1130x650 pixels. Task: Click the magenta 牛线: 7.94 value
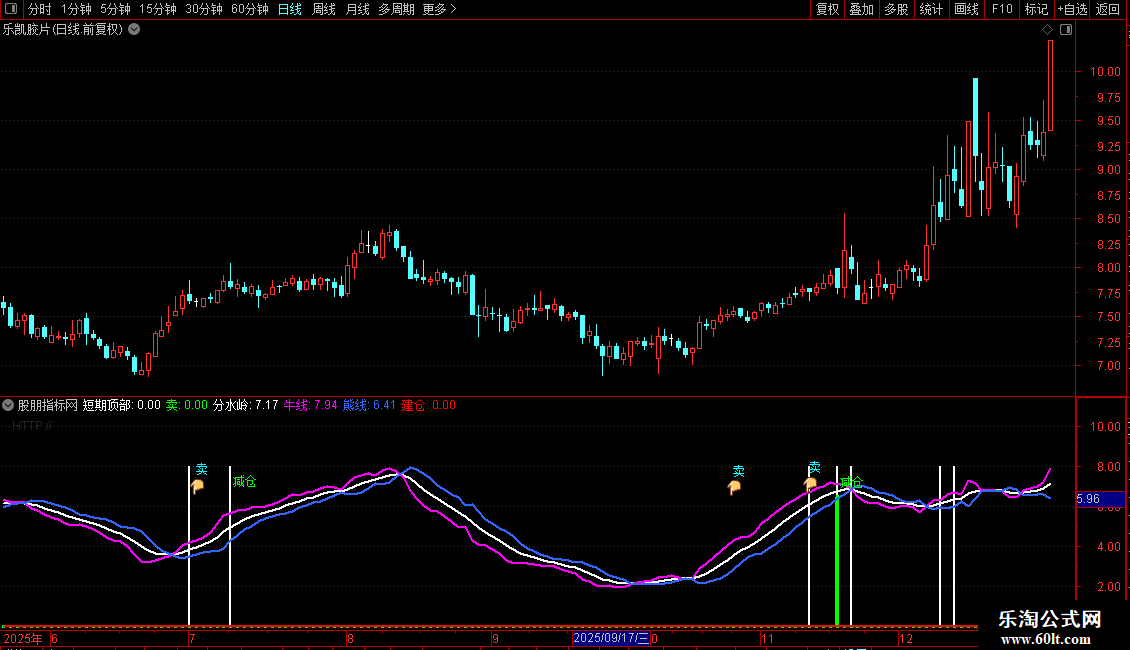pos(311,405)
